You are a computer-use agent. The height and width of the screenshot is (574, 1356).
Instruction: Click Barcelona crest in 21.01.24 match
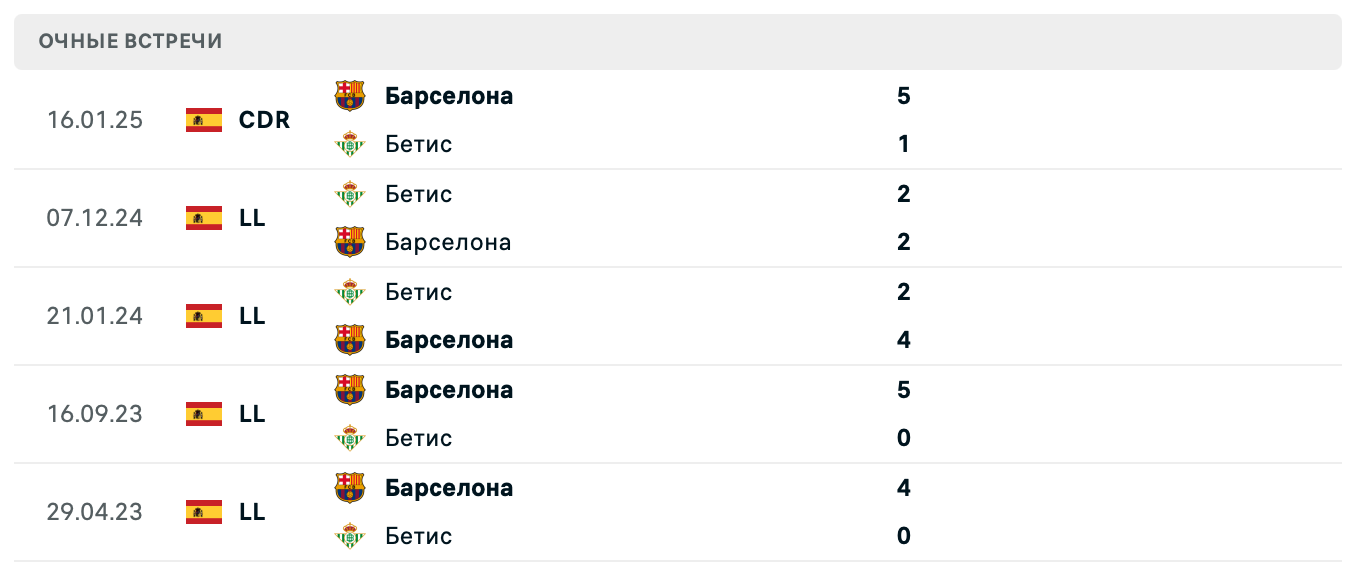click(350, 340)
